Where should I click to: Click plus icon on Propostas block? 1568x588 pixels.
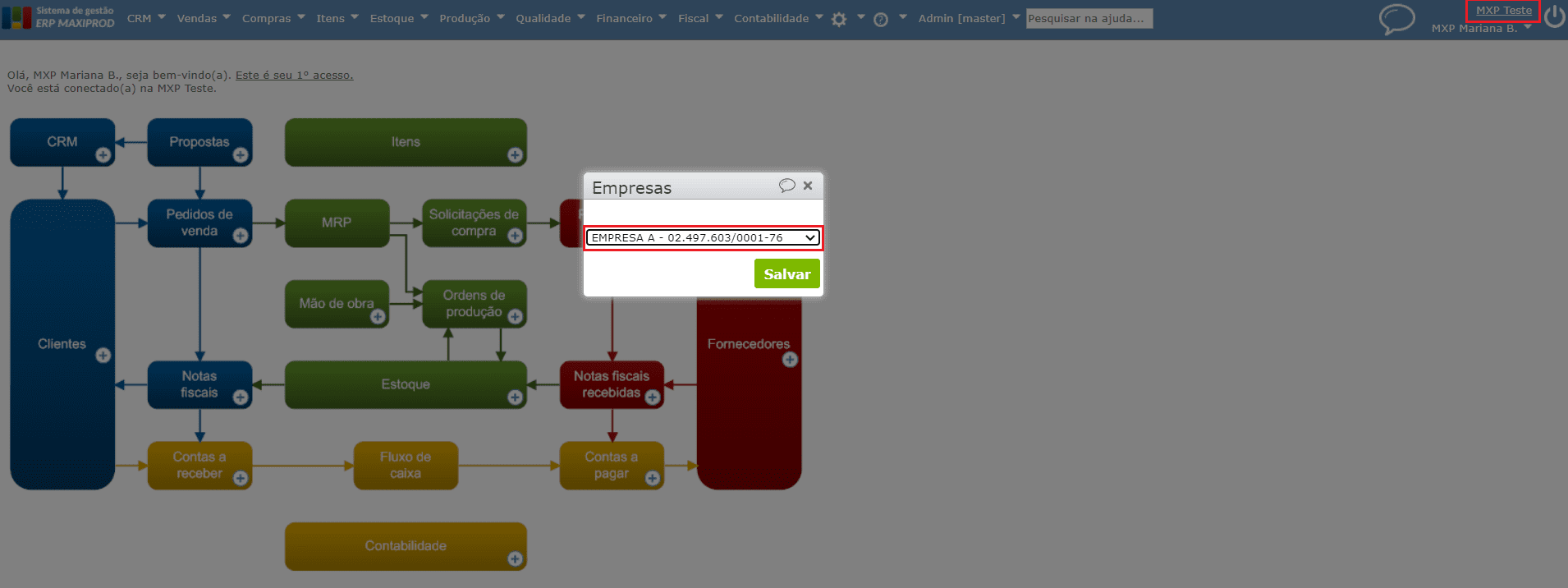241,155
